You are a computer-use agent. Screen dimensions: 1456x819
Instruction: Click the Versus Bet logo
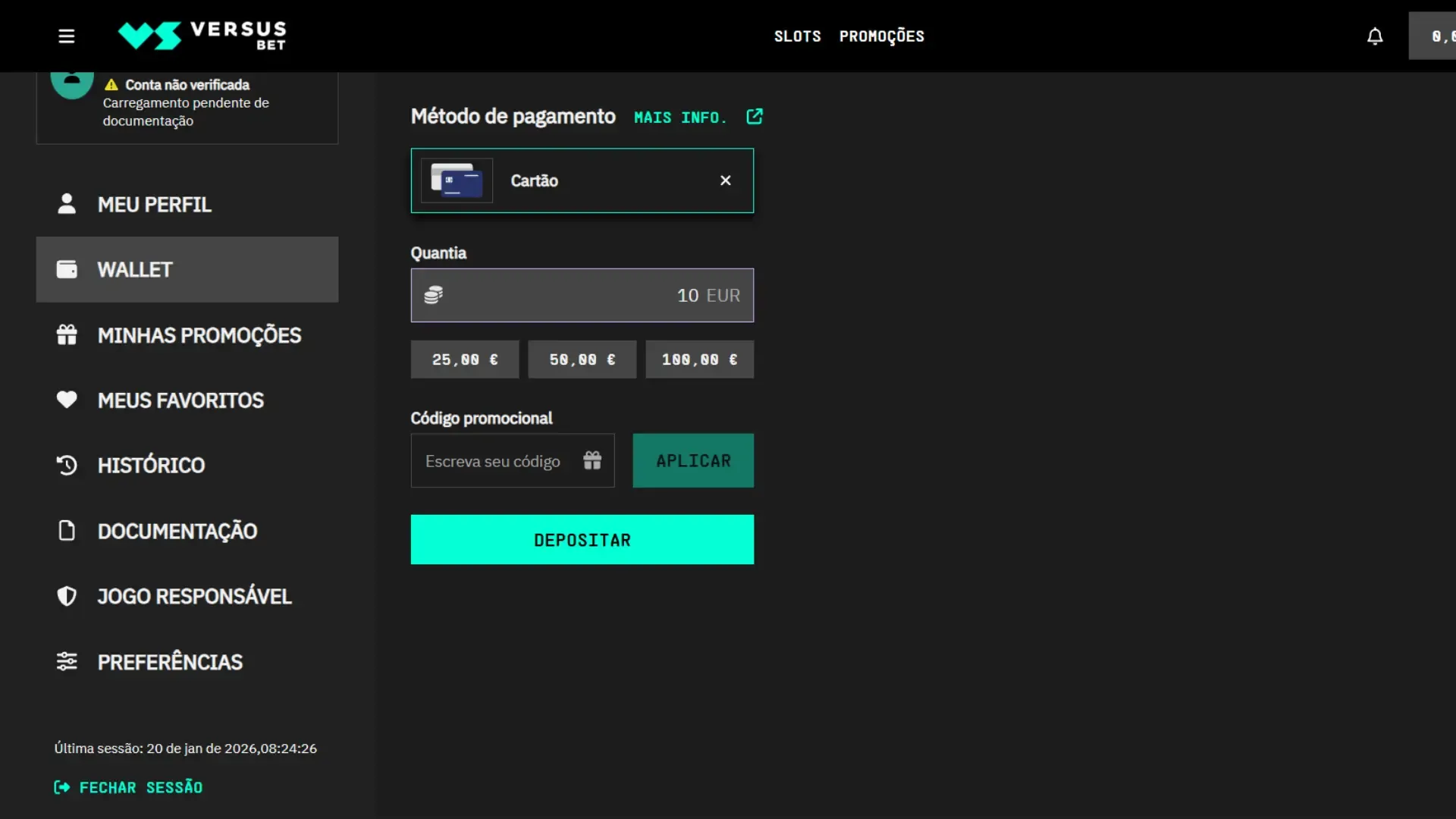tap(202, 35)
